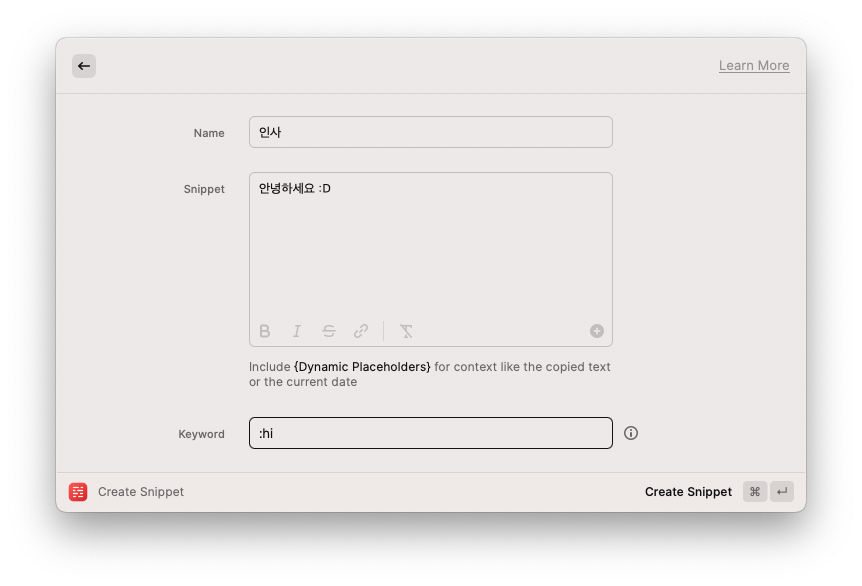Click the red Create Snippet app icon
Viewport: 862px width, 586px height.
click(78, 492)
